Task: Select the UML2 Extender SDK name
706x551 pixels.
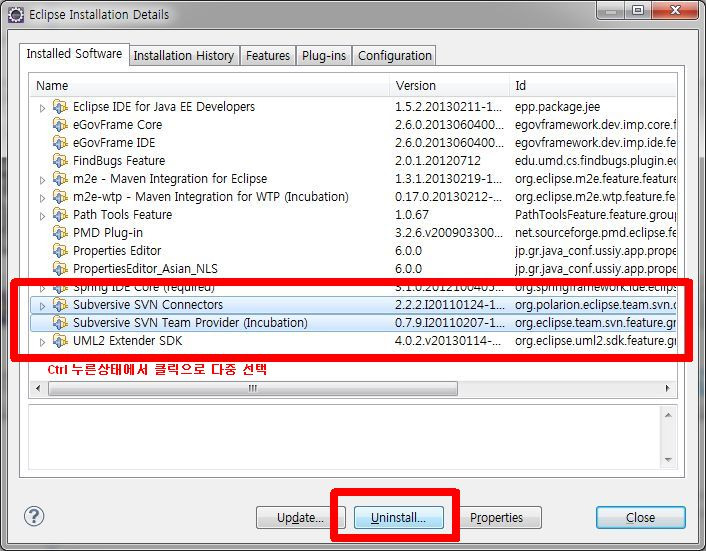Action: click(x=127, y=341)
